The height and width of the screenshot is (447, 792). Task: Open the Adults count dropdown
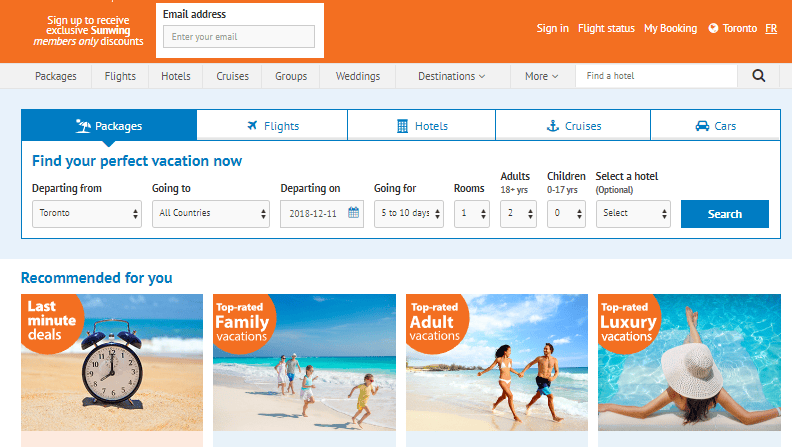coord(518,214)
